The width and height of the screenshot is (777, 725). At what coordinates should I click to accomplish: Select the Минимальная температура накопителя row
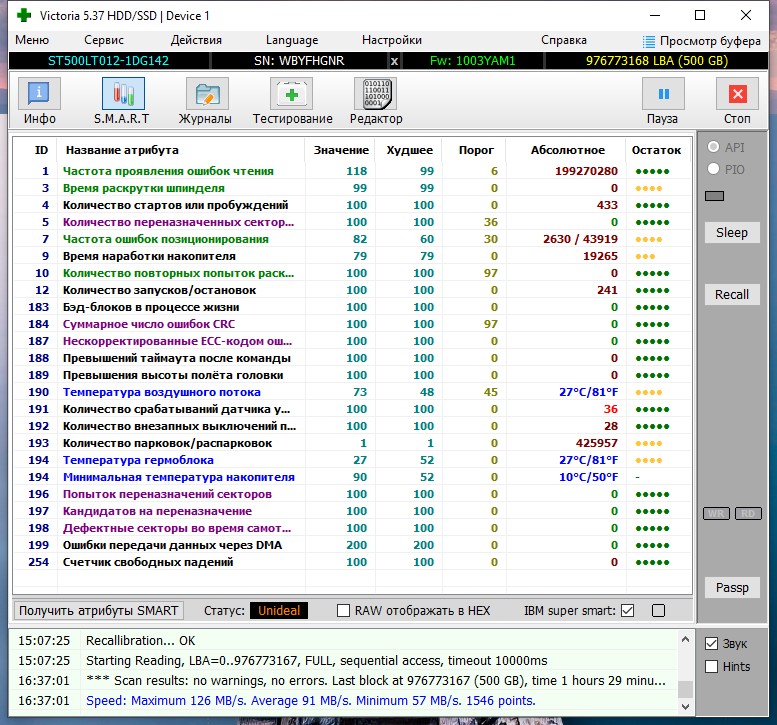click(352, 477)
